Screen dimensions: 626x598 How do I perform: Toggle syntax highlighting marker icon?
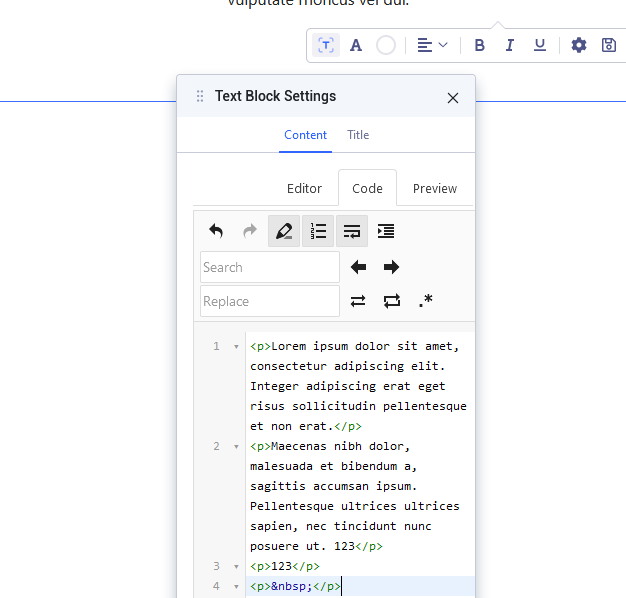(x=284, y=231)
